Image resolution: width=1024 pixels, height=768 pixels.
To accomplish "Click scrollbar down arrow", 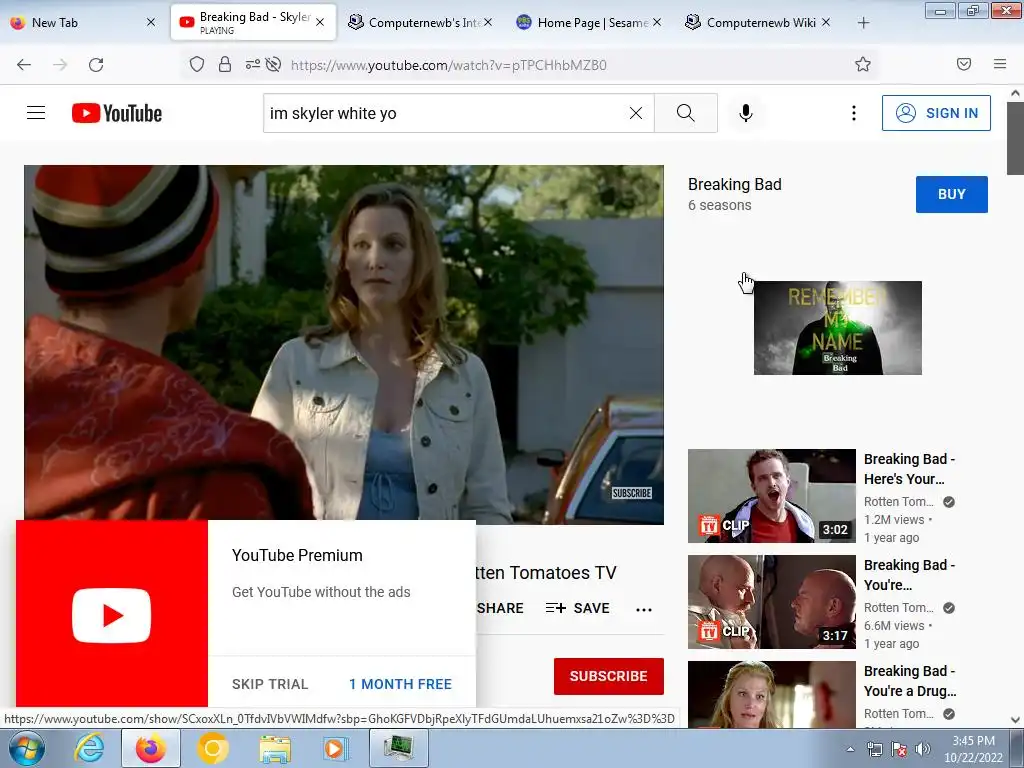I will point(1015,720).
